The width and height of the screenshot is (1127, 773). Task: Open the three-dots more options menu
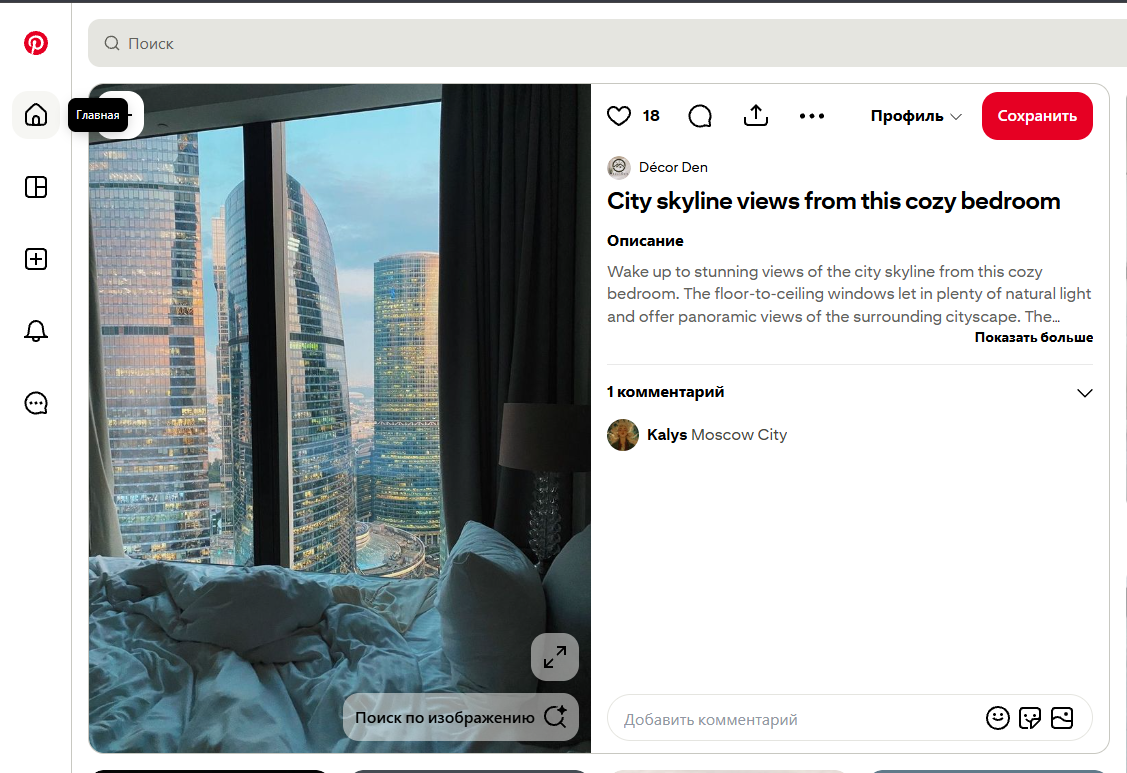coord(812,116)
